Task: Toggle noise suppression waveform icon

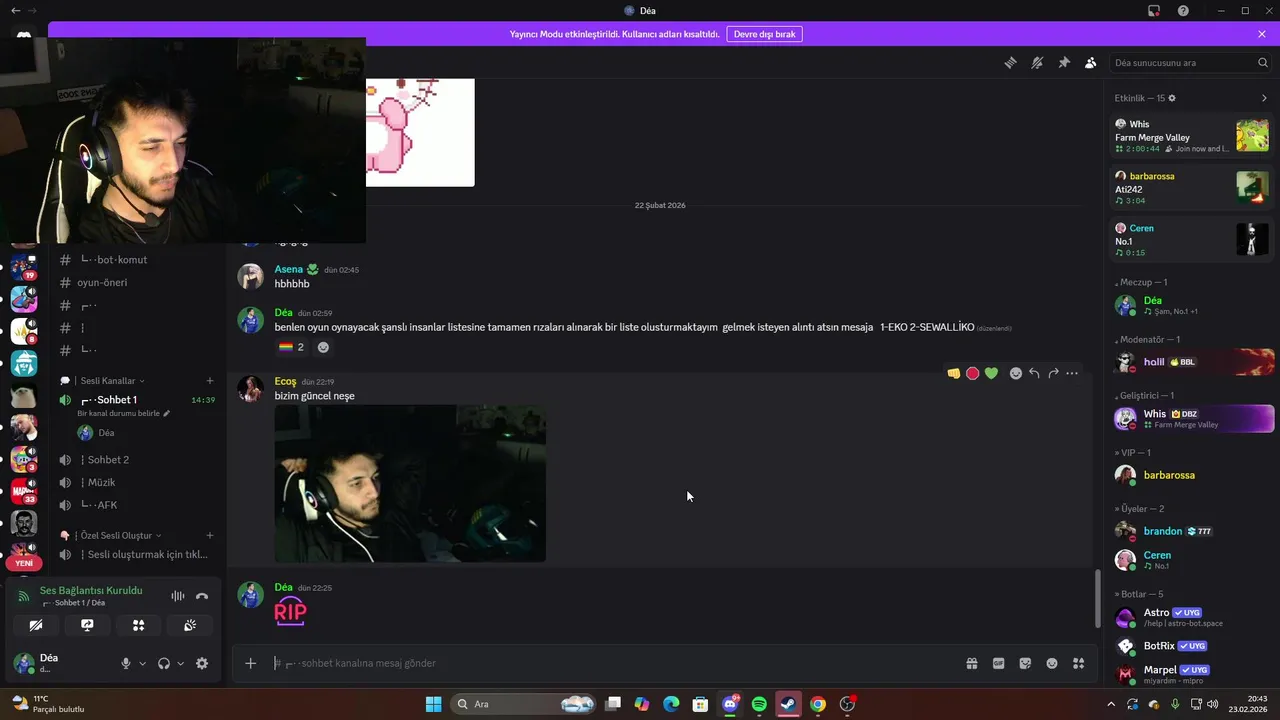Action: click(178, 596)
